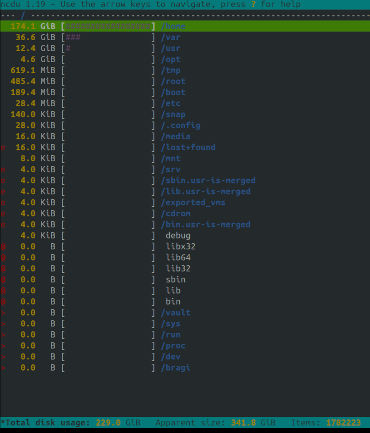Select the /.config directory entry
370x433 pixels.
click(x=181, y=125)
